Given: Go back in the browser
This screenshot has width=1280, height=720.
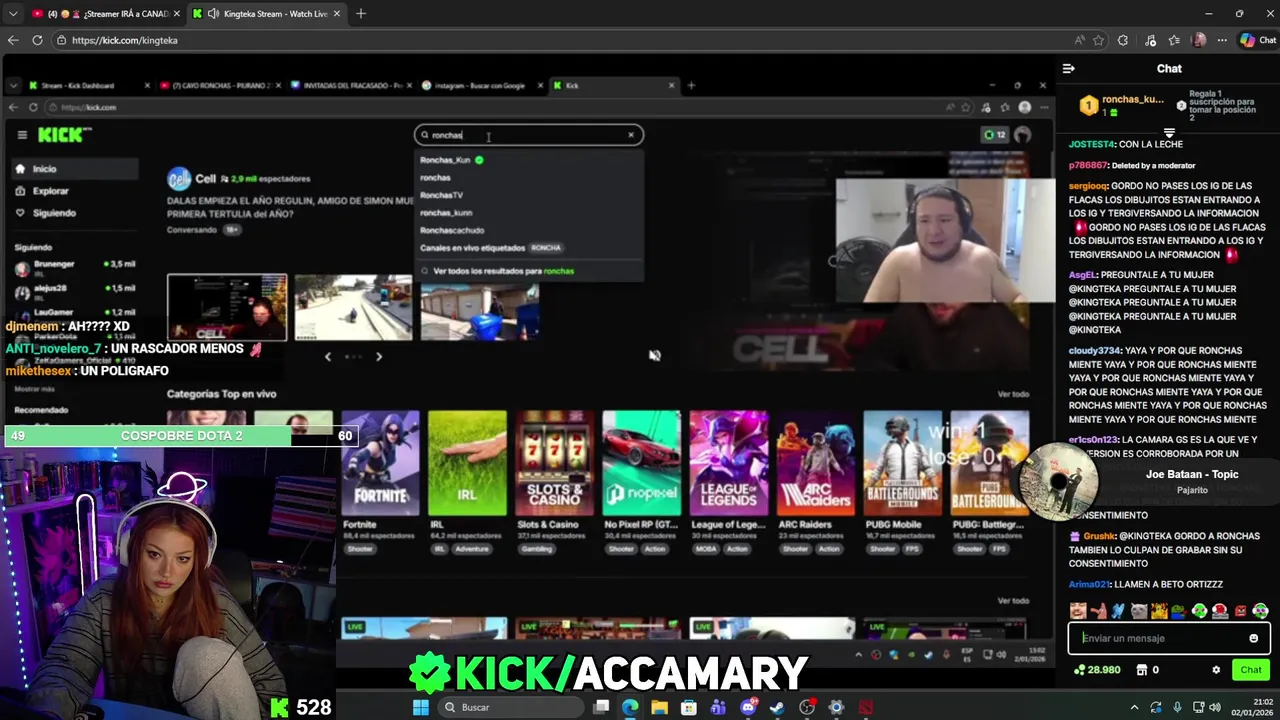Looking at the screenshot, I should 13,40.
